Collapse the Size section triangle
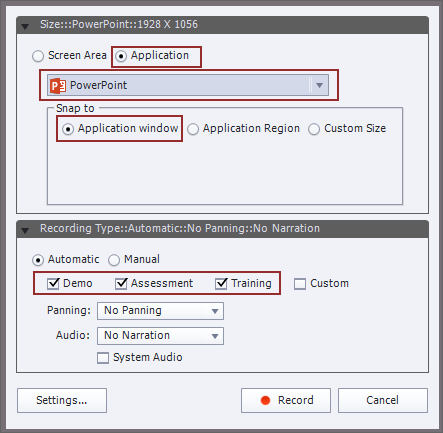 tap(25, 26)
